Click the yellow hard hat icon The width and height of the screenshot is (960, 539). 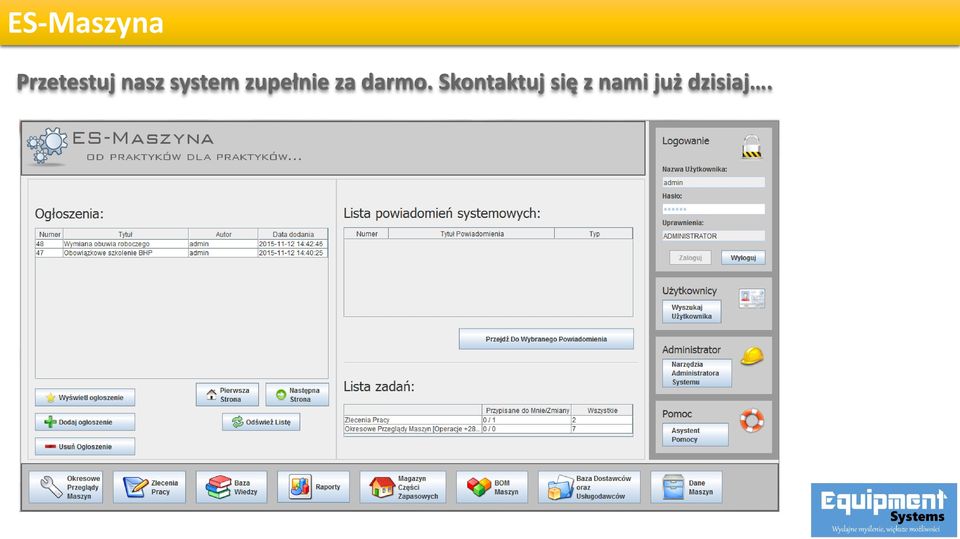[752, 356]
